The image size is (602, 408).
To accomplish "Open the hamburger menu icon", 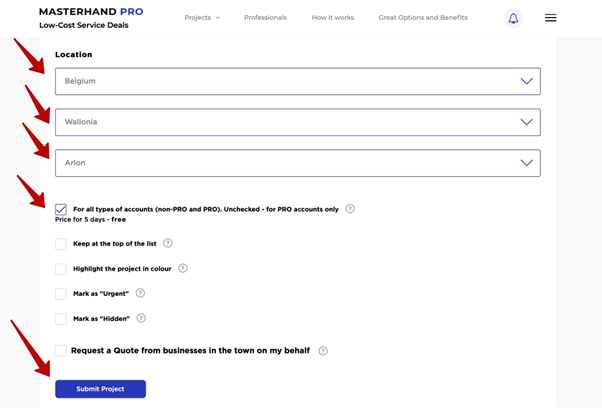I will point(551,18).
